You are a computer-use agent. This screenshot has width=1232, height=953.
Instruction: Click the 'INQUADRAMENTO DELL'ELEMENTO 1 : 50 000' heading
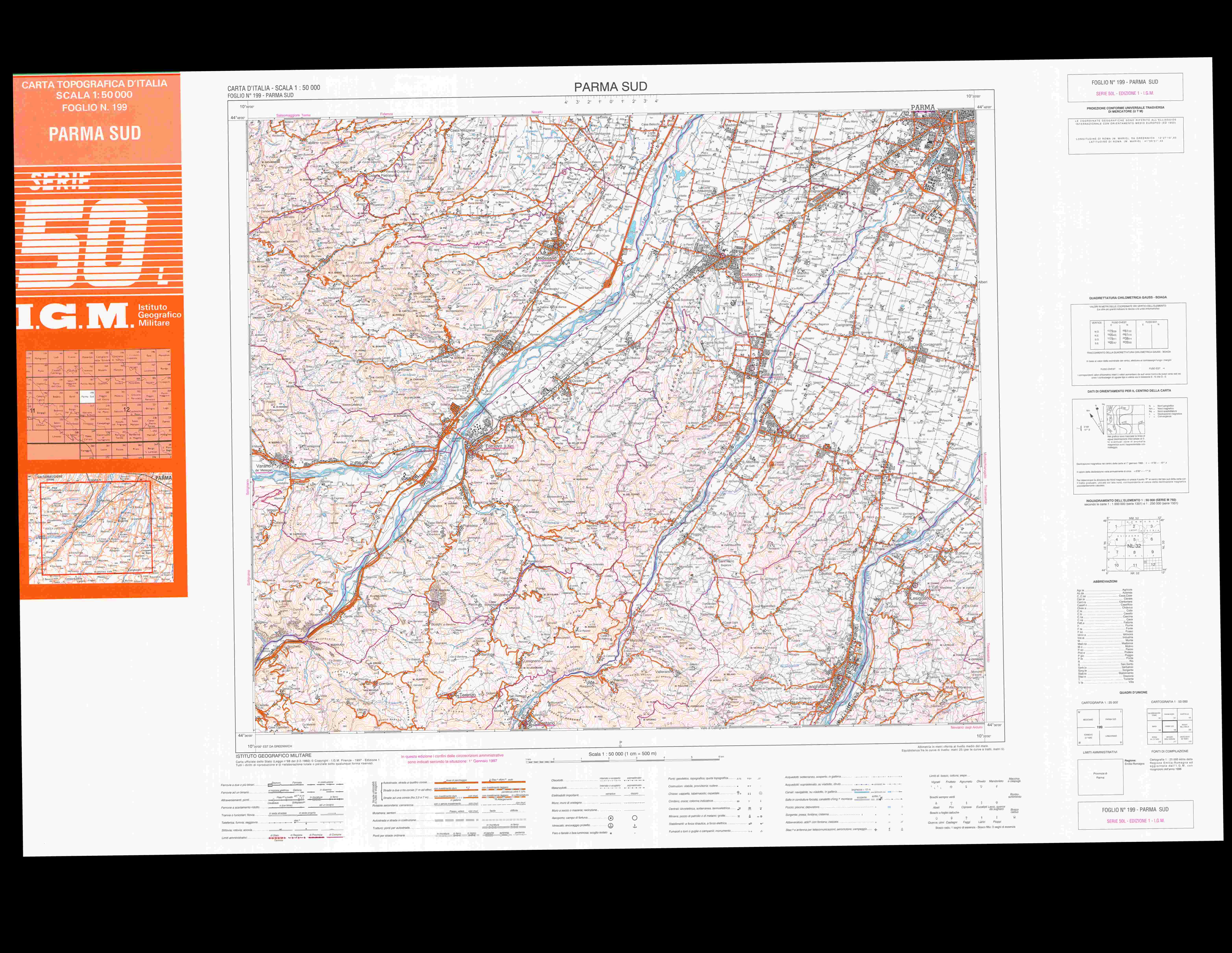point(1131,500)
